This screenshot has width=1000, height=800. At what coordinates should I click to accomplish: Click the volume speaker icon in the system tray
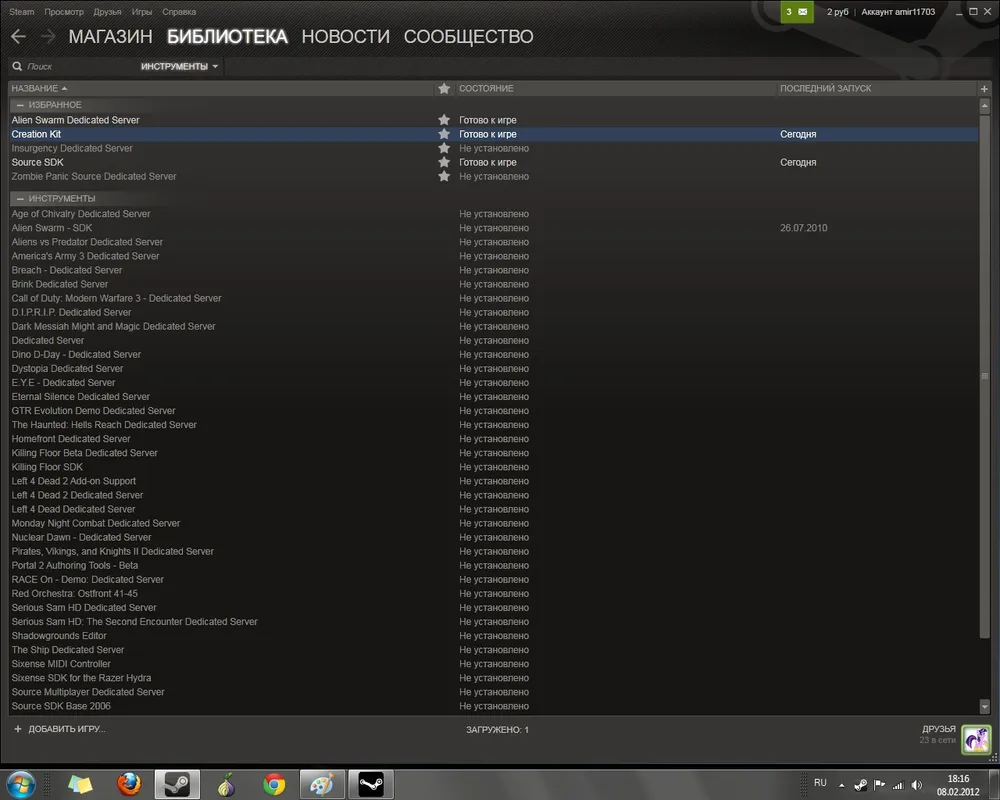(917, 784)
